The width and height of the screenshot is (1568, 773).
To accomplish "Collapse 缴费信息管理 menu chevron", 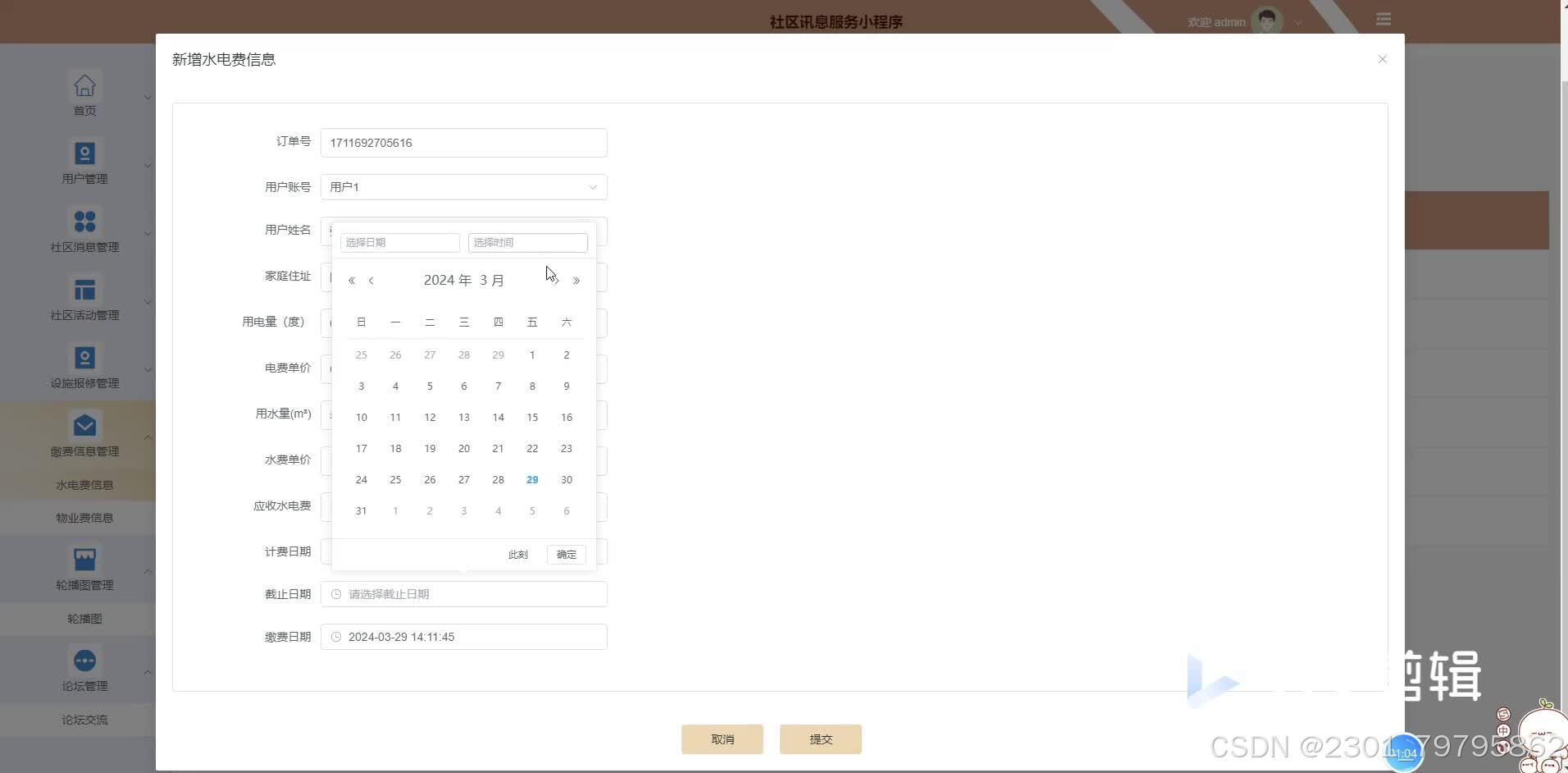I will 148,437.
